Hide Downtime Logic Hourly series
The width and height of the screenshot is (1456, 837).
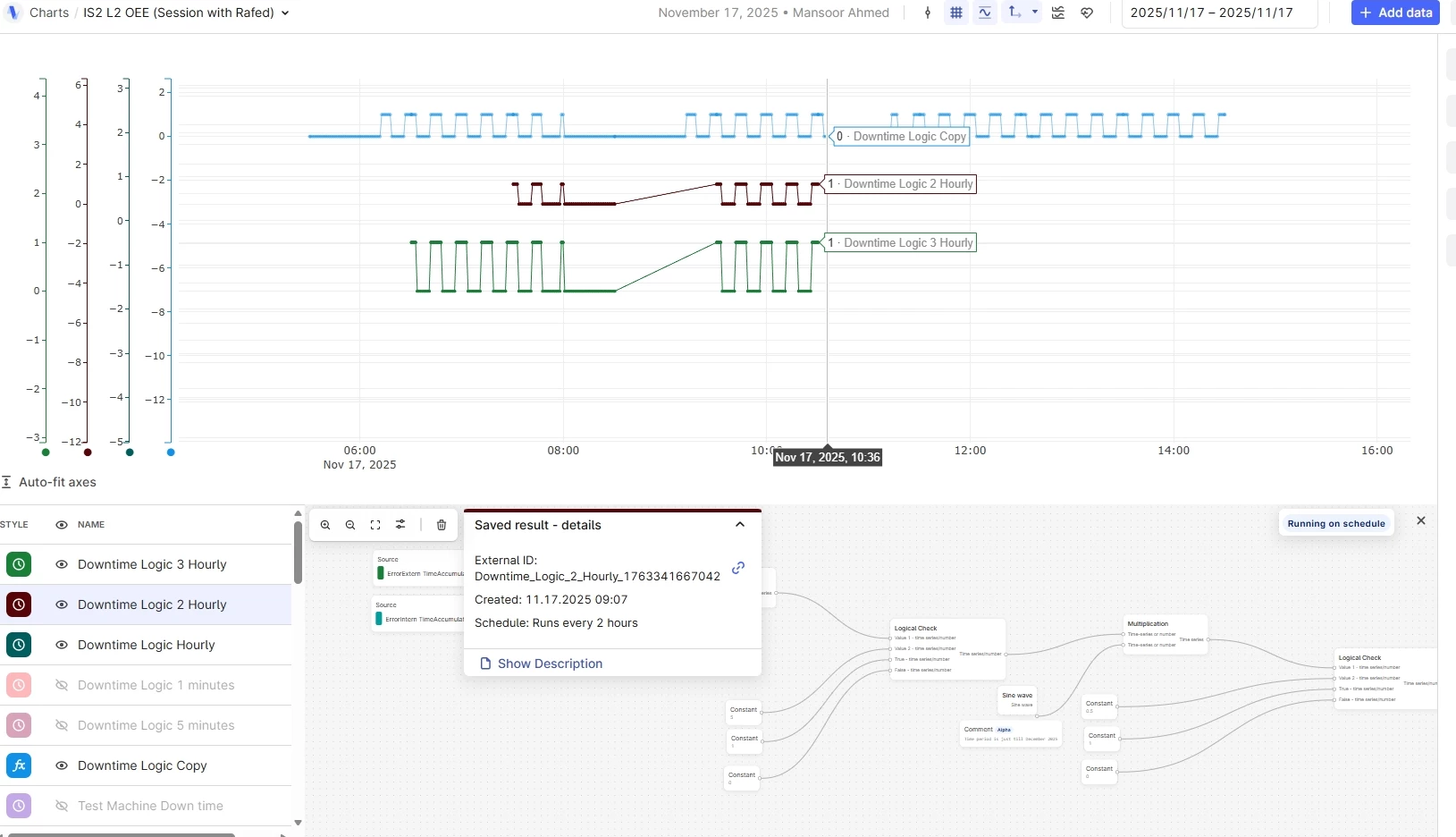pos(62,645)
